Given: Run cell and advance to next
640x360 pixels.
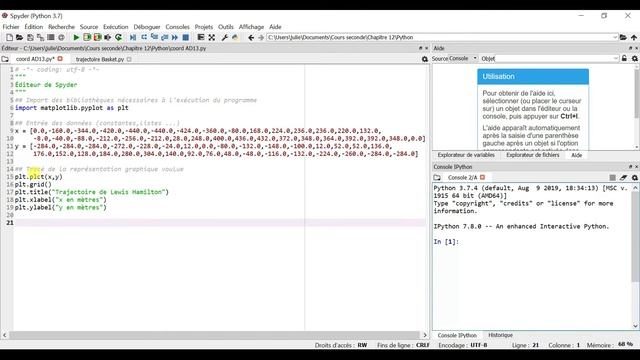Looking at the screenshot, I should point(98,38).
